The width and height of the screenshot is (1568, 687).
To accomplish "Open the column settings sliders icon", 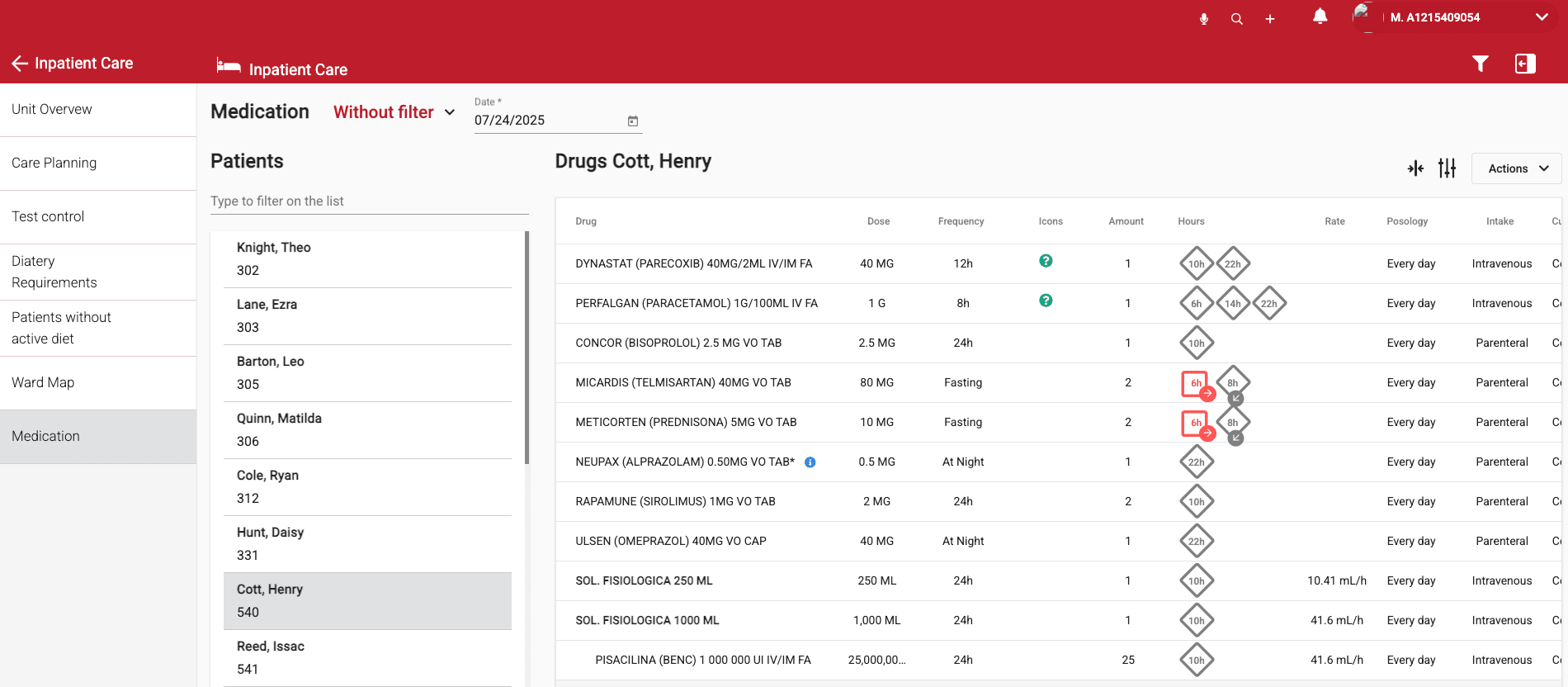I will 1447,168.
